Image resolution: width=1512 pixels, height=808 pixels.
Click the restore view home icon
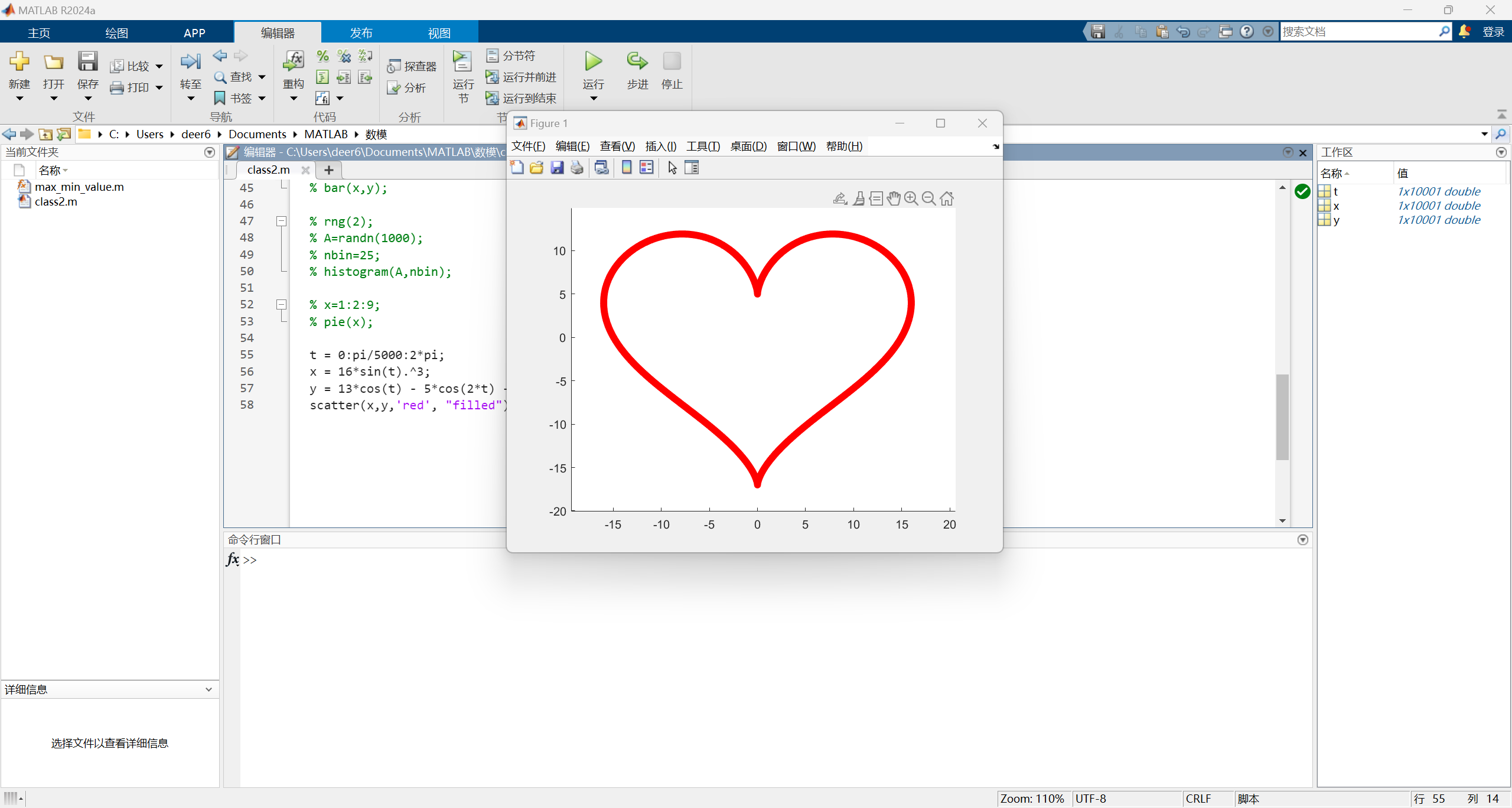(947, 198)
